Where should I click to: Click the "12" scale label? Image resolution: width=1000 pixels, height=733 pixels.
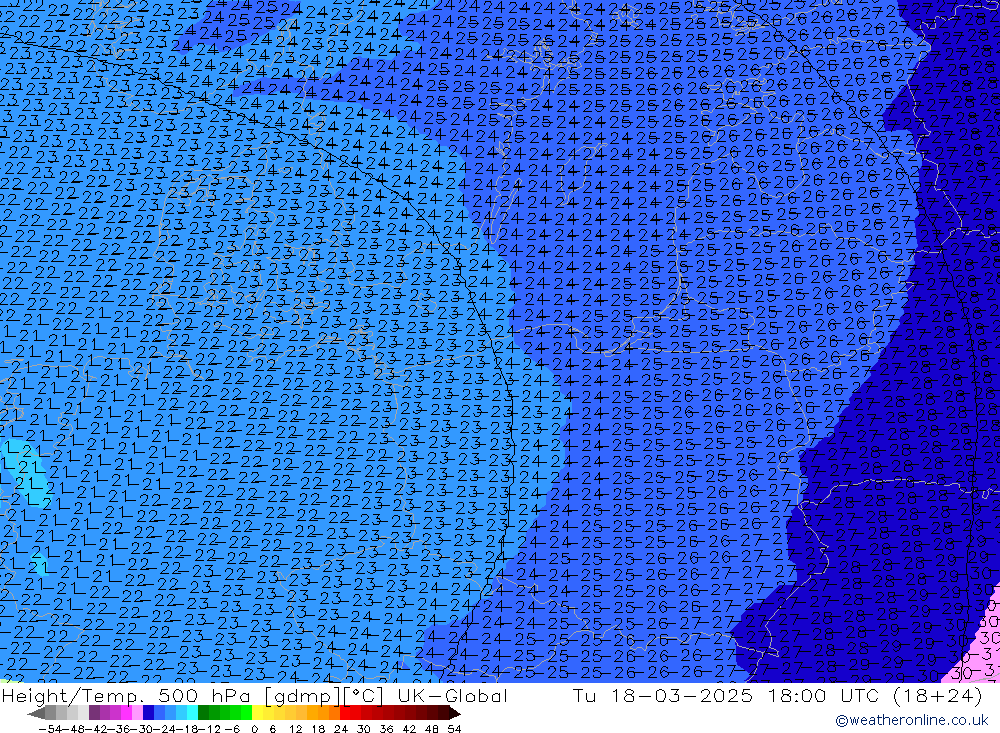tap(296, 729)
